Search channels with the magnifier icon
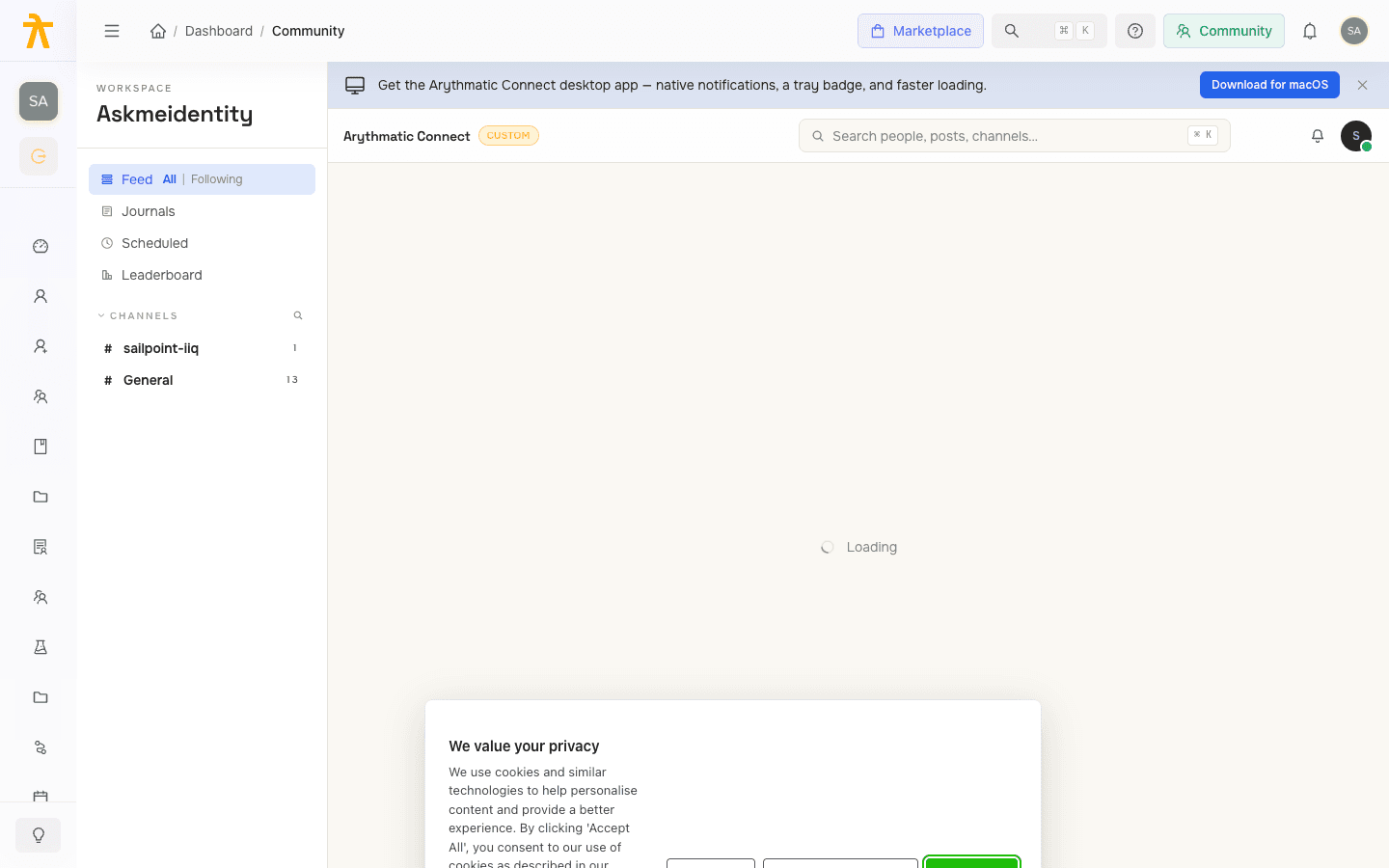 click(298, 315)
